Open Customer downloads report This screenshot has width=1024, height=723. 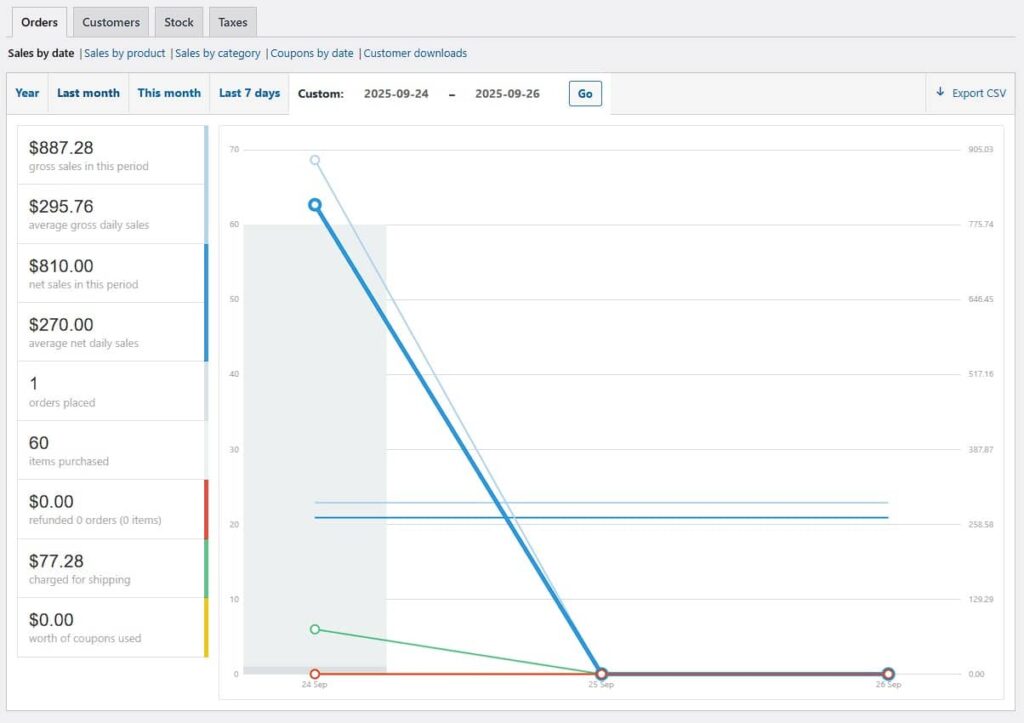pyautogui.click(x=415, y=53)
